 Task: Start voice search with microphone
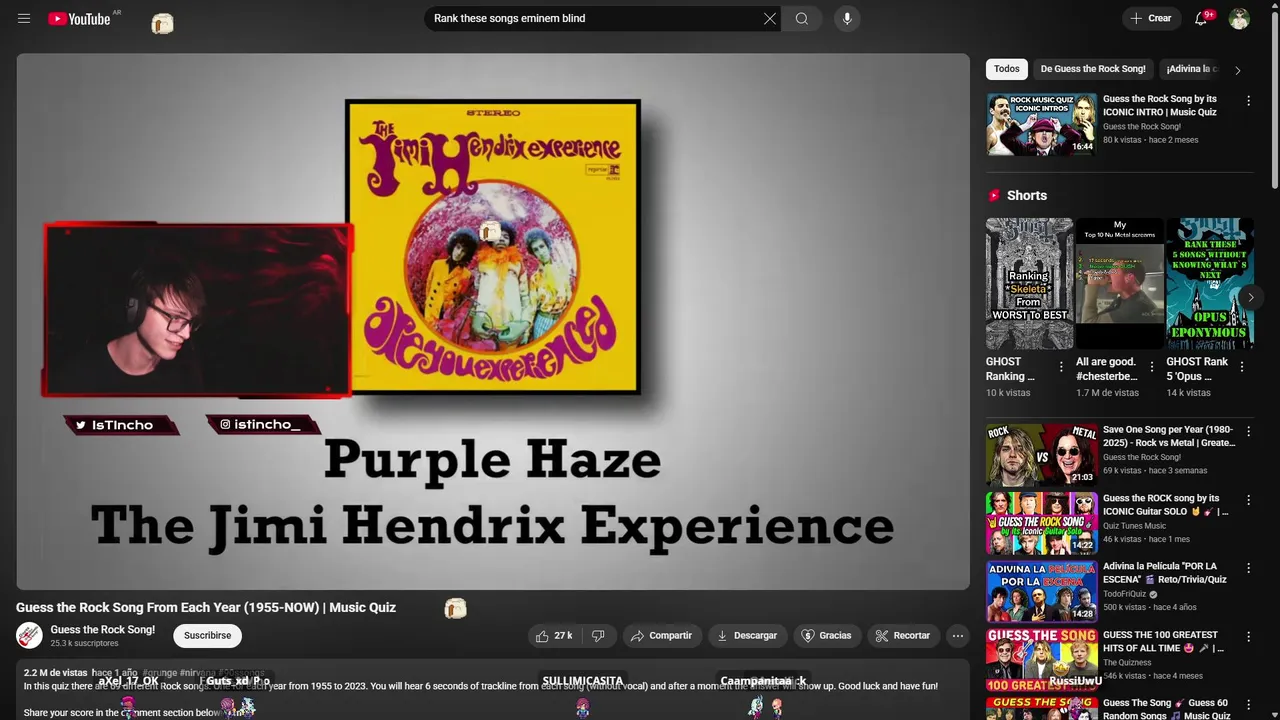(x=847, y=18)
